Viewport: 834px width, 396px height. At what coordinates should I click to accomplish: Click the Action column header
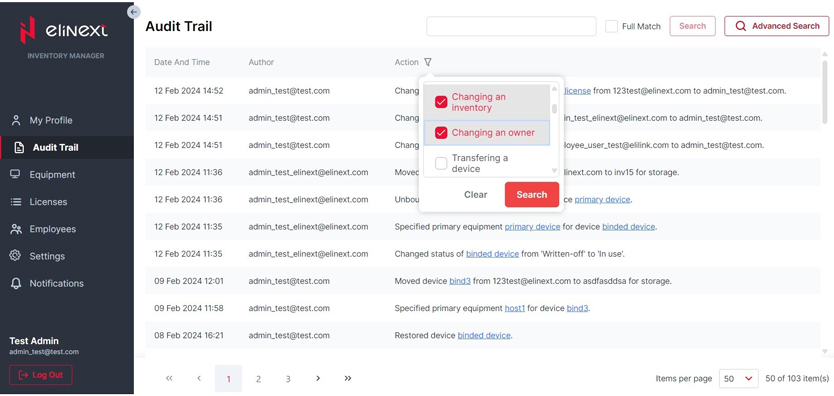click(x=407, y=62)
